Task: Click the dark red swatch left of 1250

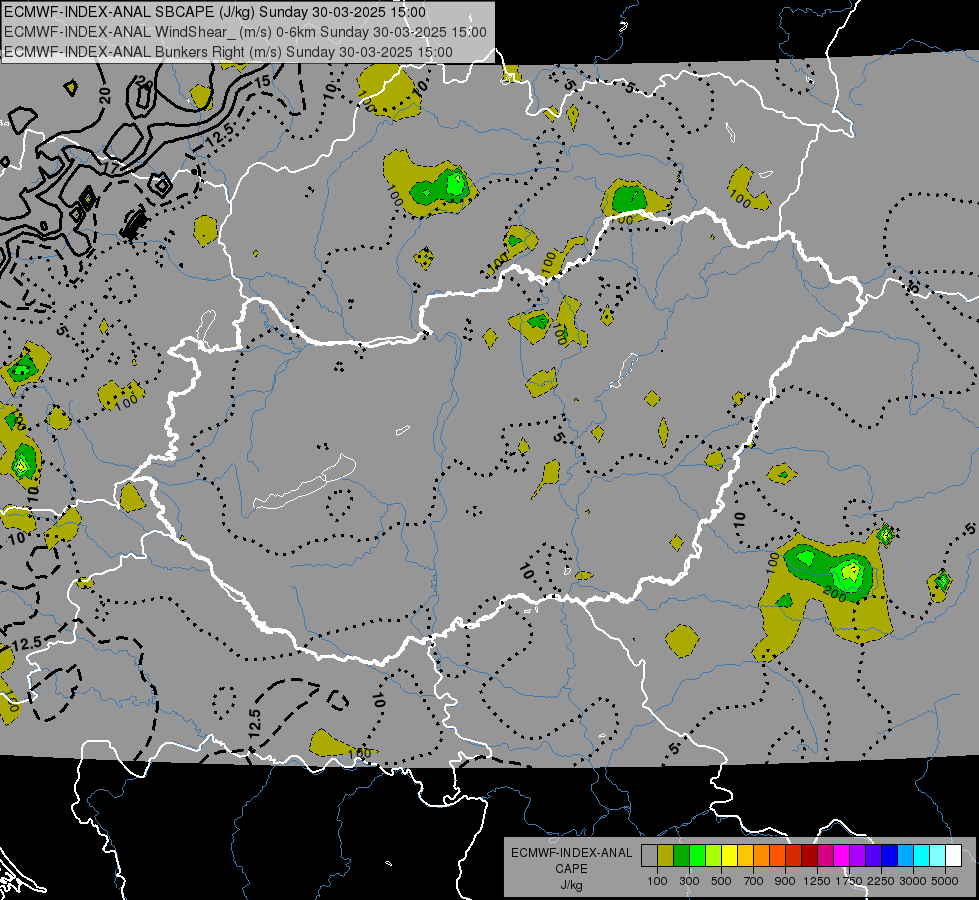Action: [810, 855]
